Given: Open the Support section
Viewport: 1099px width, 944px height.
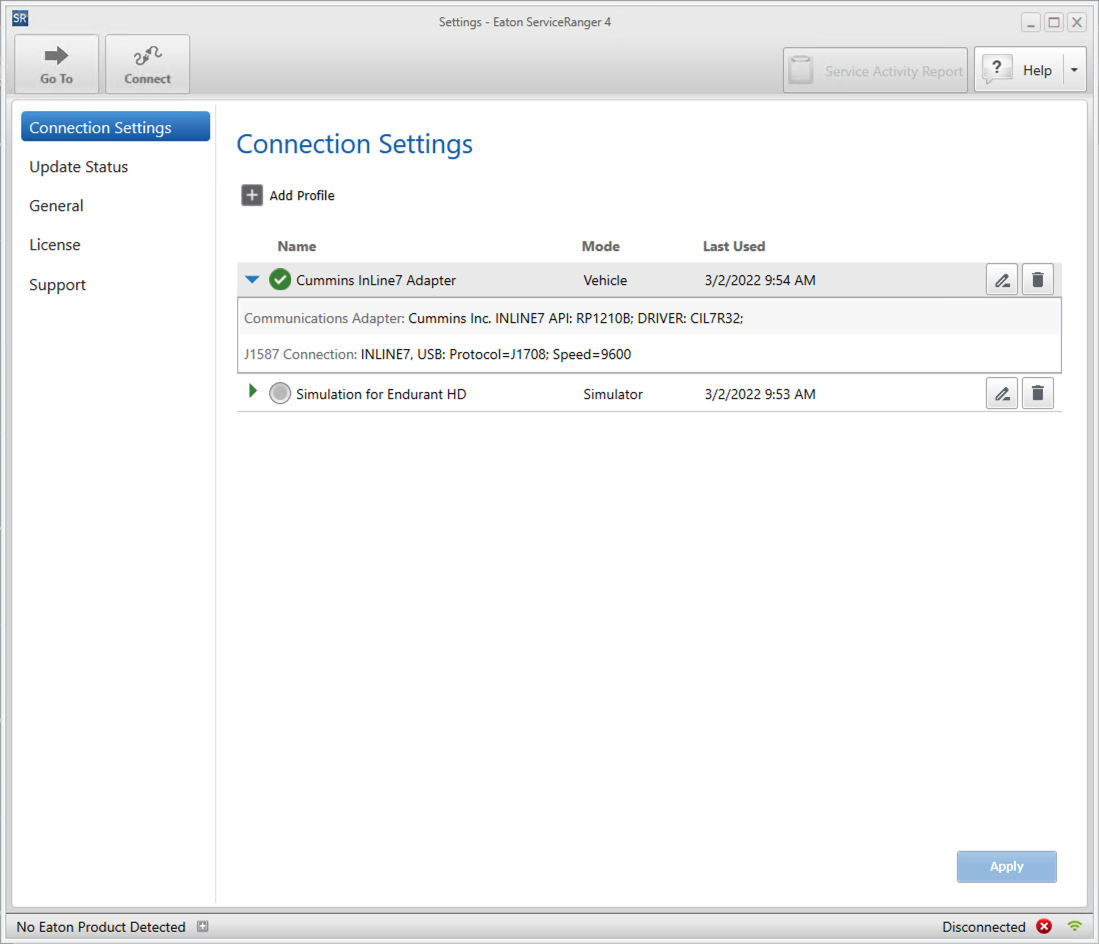Looking at the screenshot, I should (x=57, y=285).
